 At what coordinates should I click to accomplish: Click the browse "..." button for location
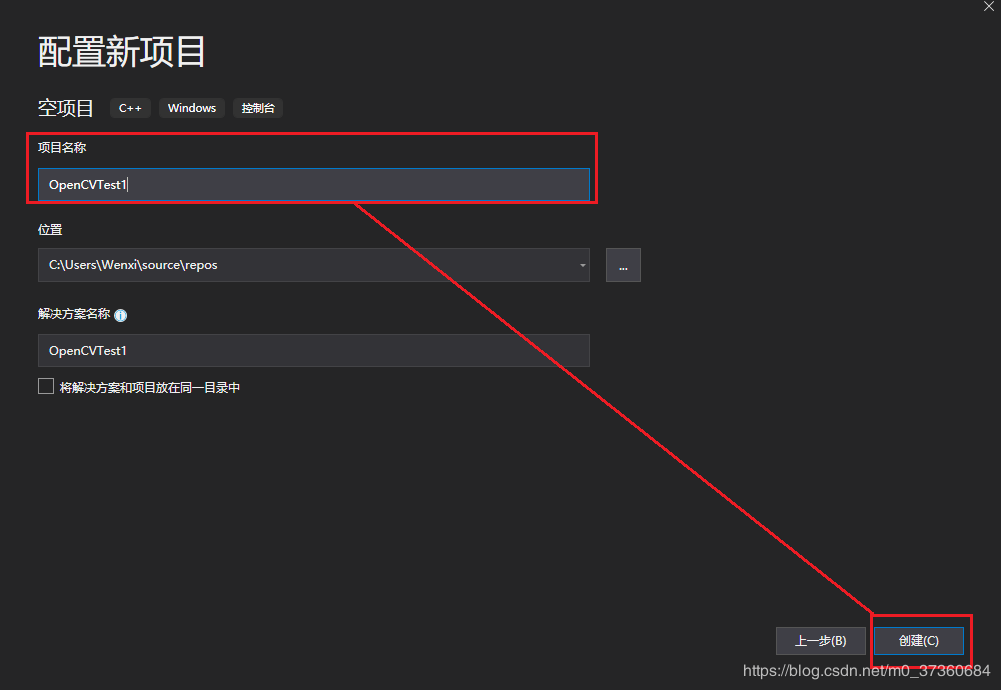click(623, 266)
